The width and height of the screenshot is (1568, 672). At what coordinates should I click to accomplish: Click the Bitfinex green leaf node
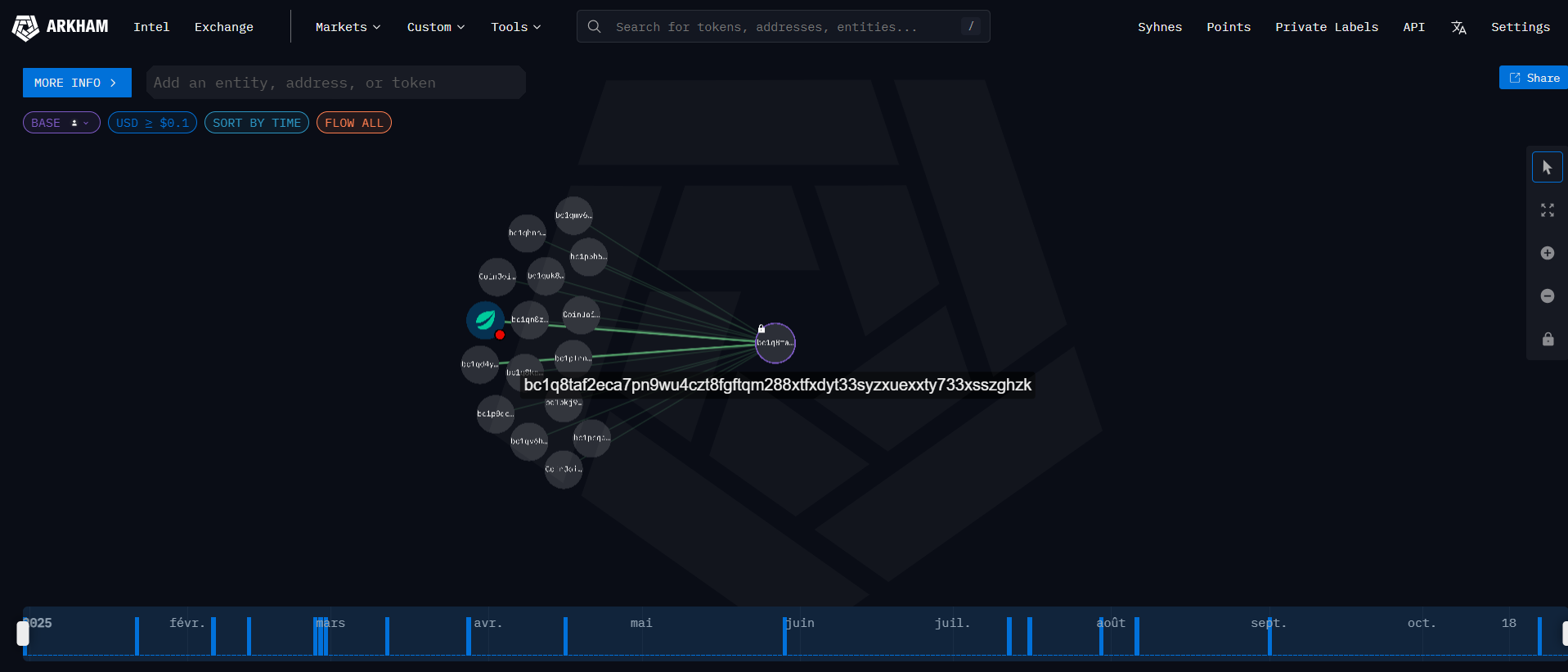coord(486,320)
